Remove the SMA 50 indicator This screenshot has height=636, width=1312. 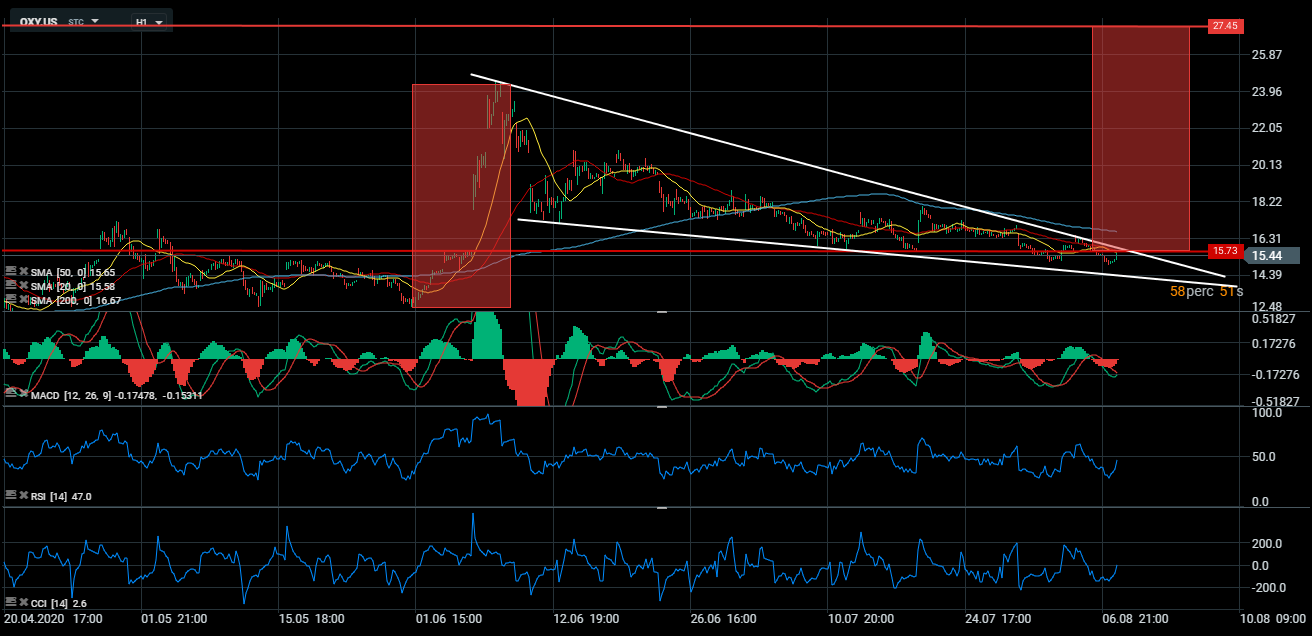22,271
